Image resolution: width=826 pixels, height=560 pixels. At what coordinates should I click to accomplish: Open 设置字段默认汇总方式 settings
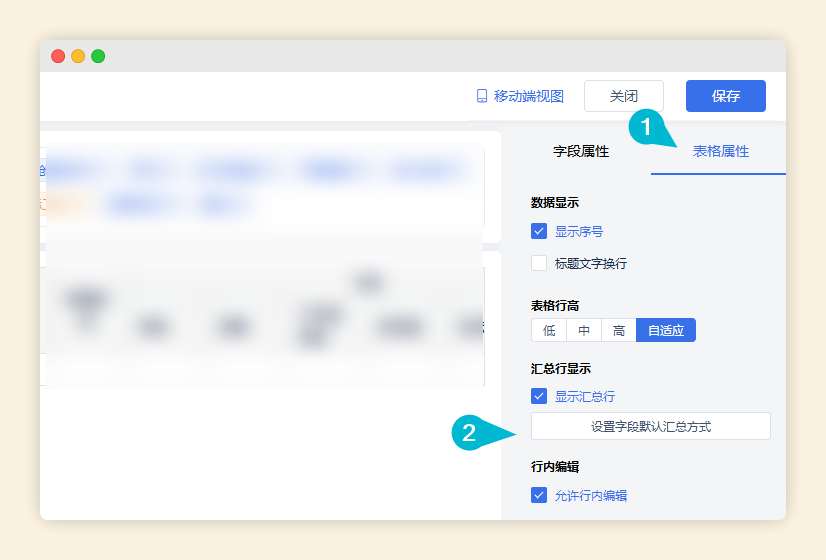[x=651, y=426]
